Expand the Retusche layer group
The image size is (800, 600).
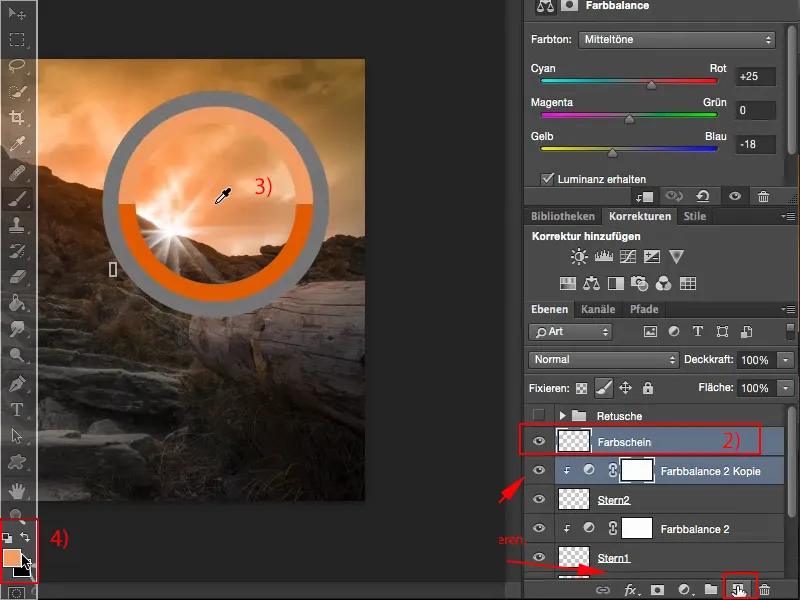563,415
